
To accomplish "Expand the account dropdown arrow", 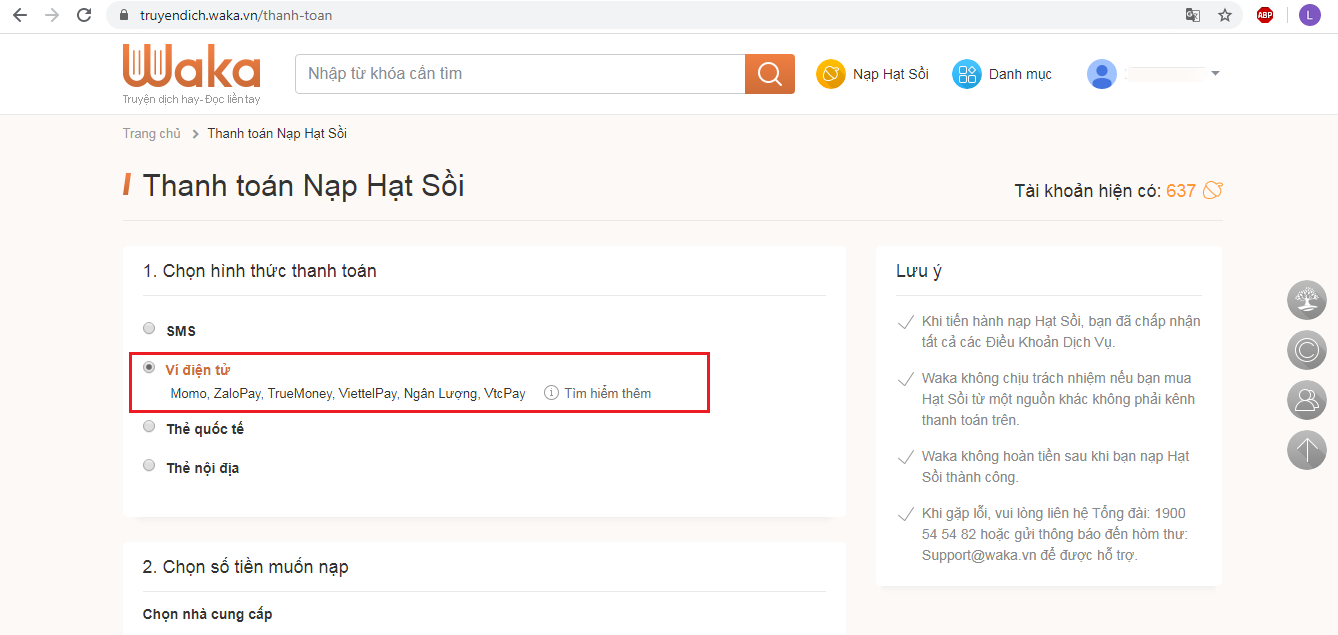I will 1215,74.
